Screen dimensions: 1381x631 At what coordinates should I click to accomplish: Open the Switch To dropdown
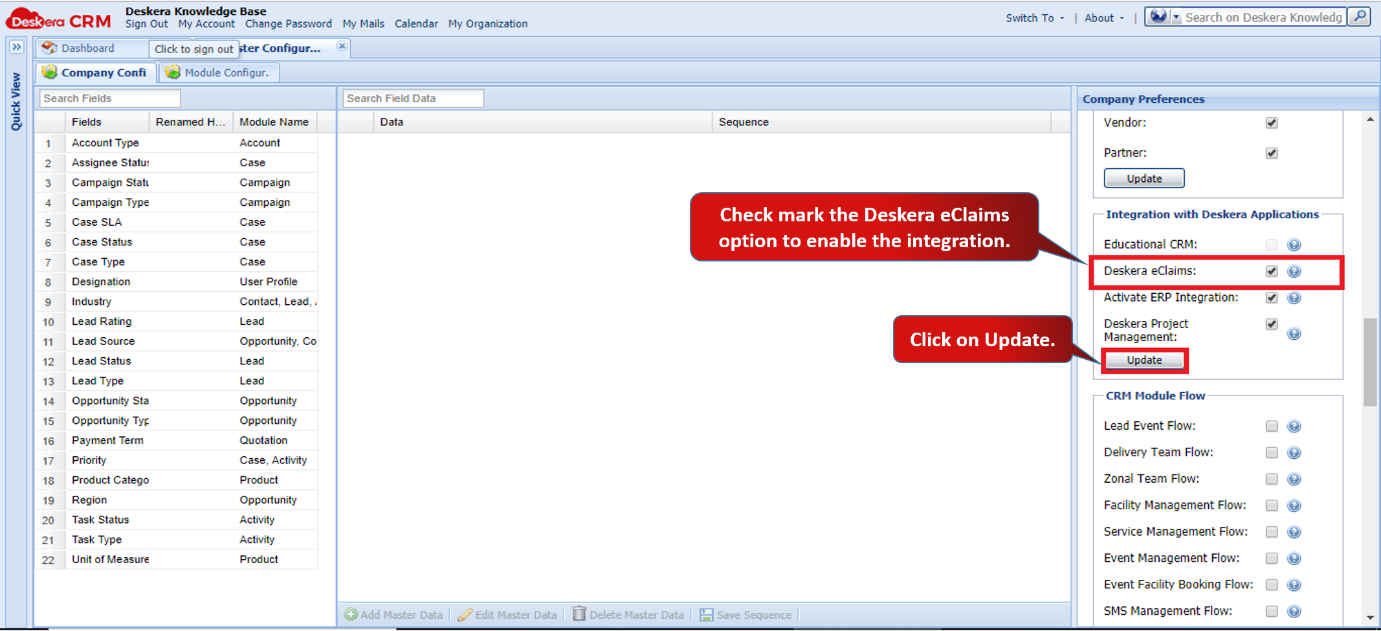(x=1035, y=18)
